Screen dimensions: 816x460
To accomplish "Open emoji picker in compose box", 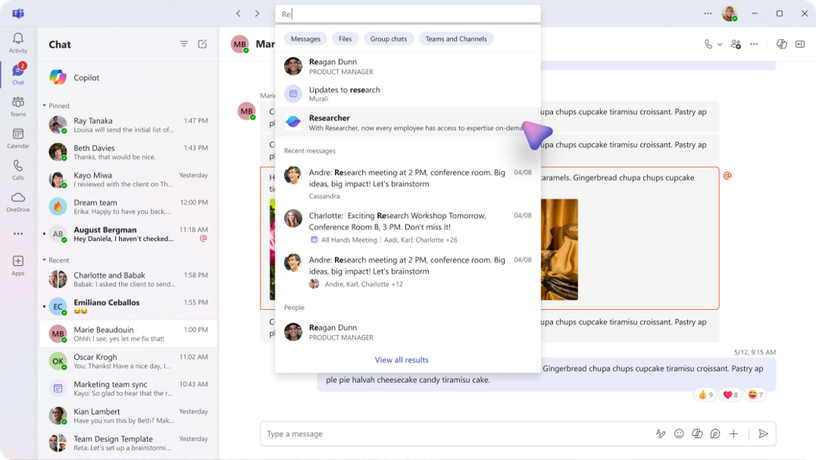I will pyautogui.click(x=679, y=433).
